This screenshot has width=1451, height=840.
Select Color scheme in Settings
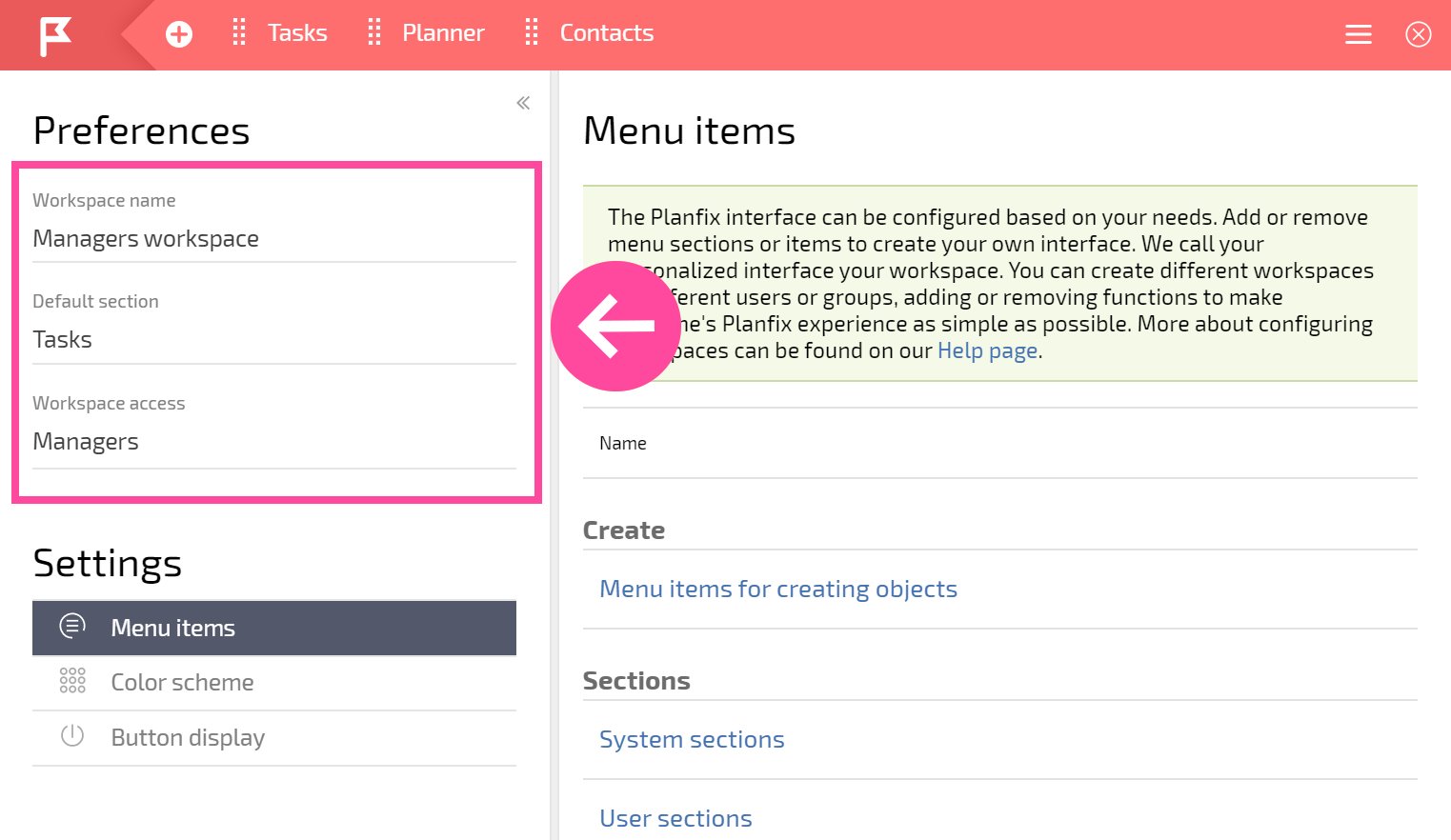[x=274, y=683]
